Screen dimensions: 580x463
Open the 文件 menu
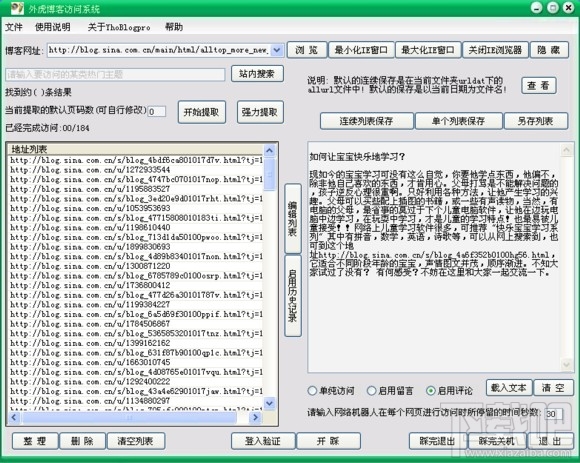click(14, 27)
